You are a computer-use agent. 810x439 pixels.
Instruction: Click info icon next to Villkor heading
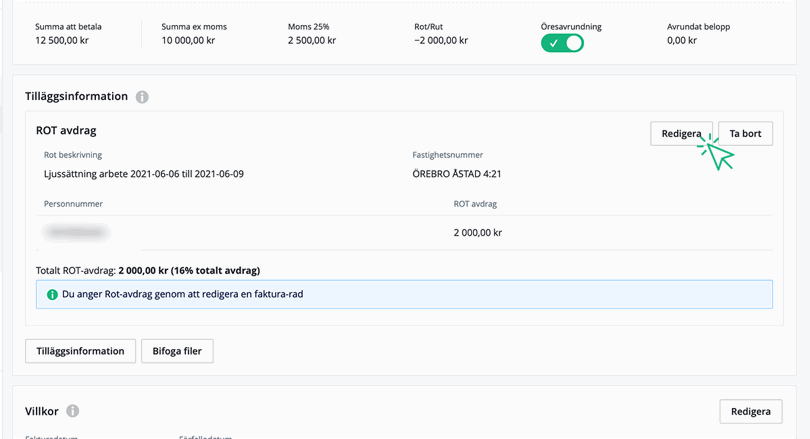[x=73, y=411]
